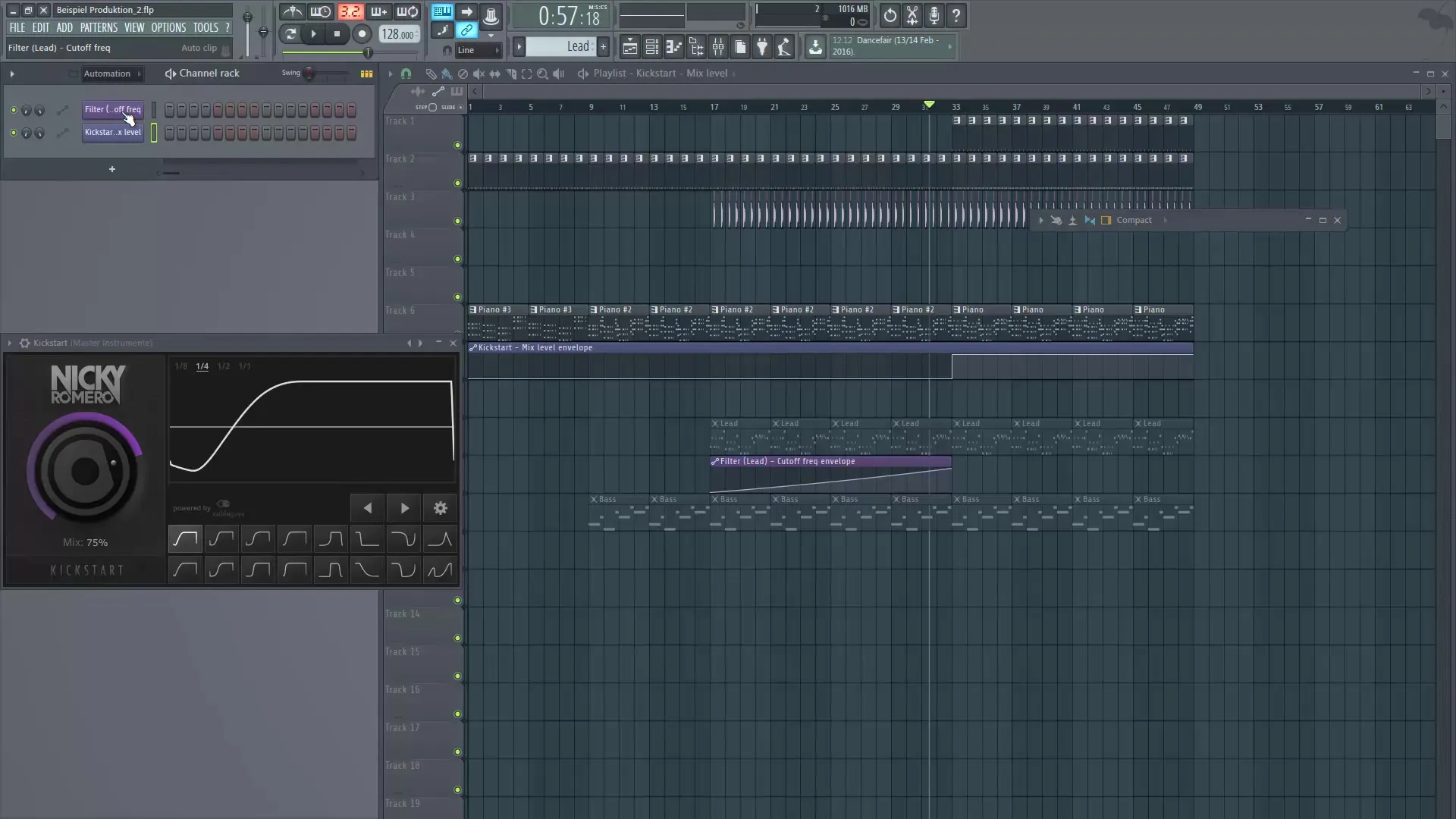Image resolution: width=1456 pixels, height=819 pixels.
Task: Open channel rack graph editor bars icon
Action: tap(366, 74)
